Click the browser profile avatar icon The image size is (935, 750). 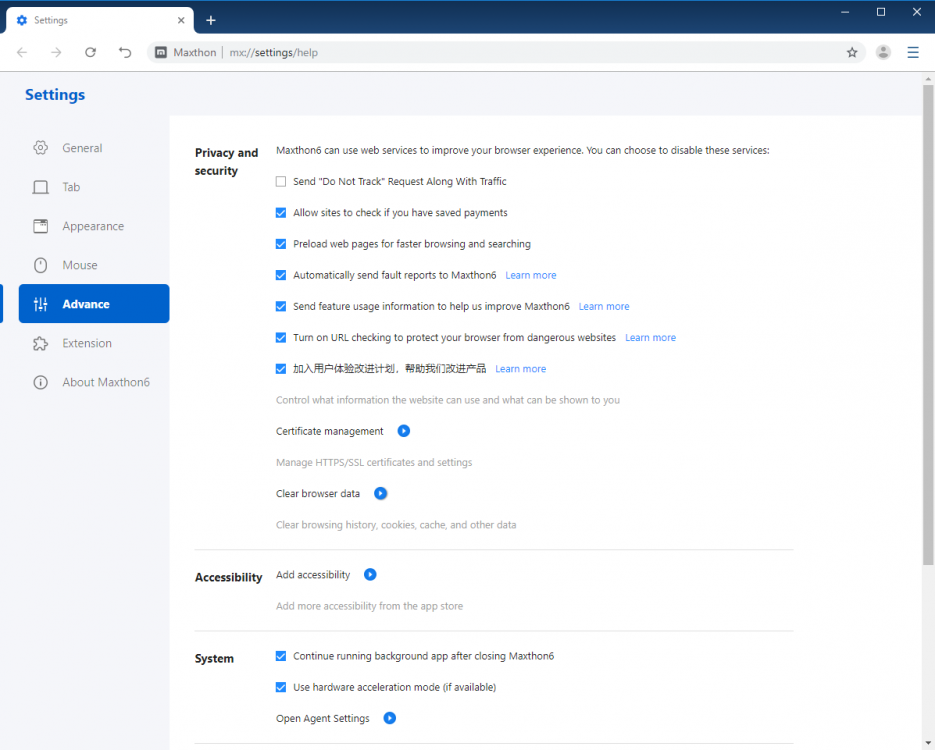(883, 52)
